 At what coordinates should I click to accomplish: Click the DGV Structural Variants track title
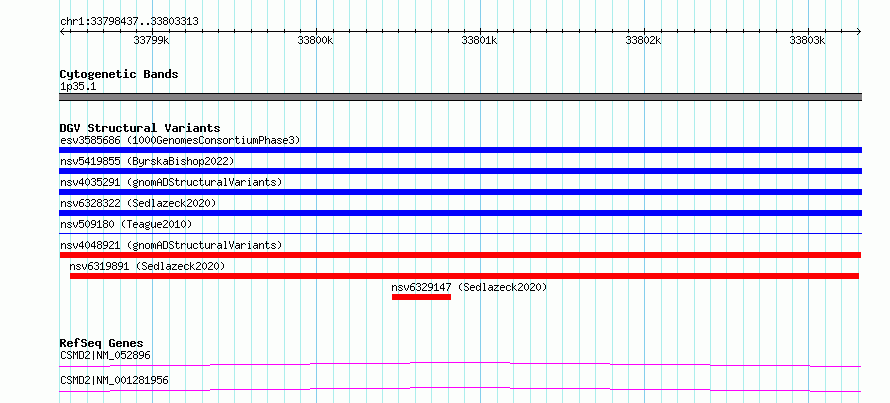click(140, 128)
